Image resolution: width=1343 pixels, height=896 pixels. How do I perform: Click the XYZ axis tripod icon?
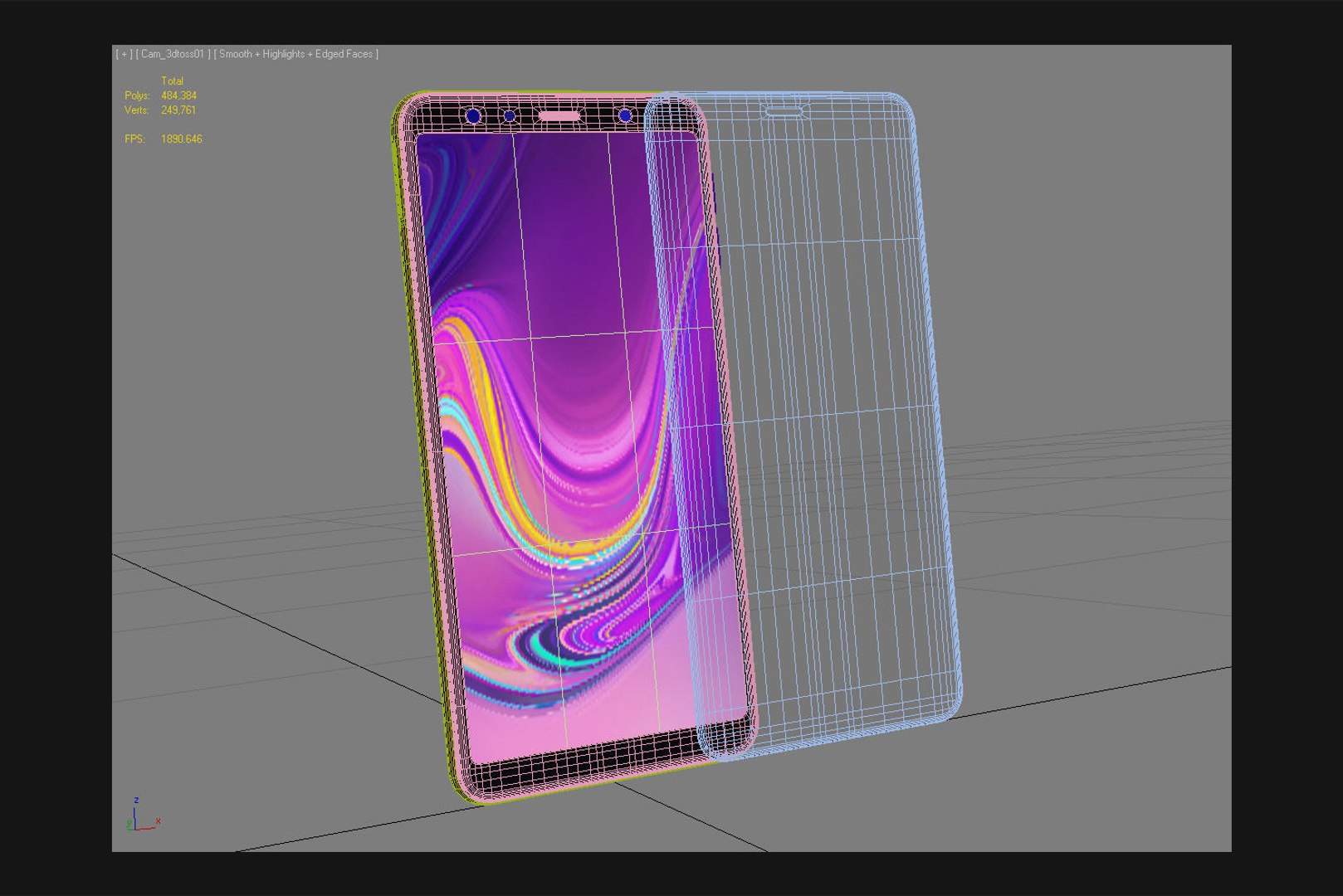point(142,815)
